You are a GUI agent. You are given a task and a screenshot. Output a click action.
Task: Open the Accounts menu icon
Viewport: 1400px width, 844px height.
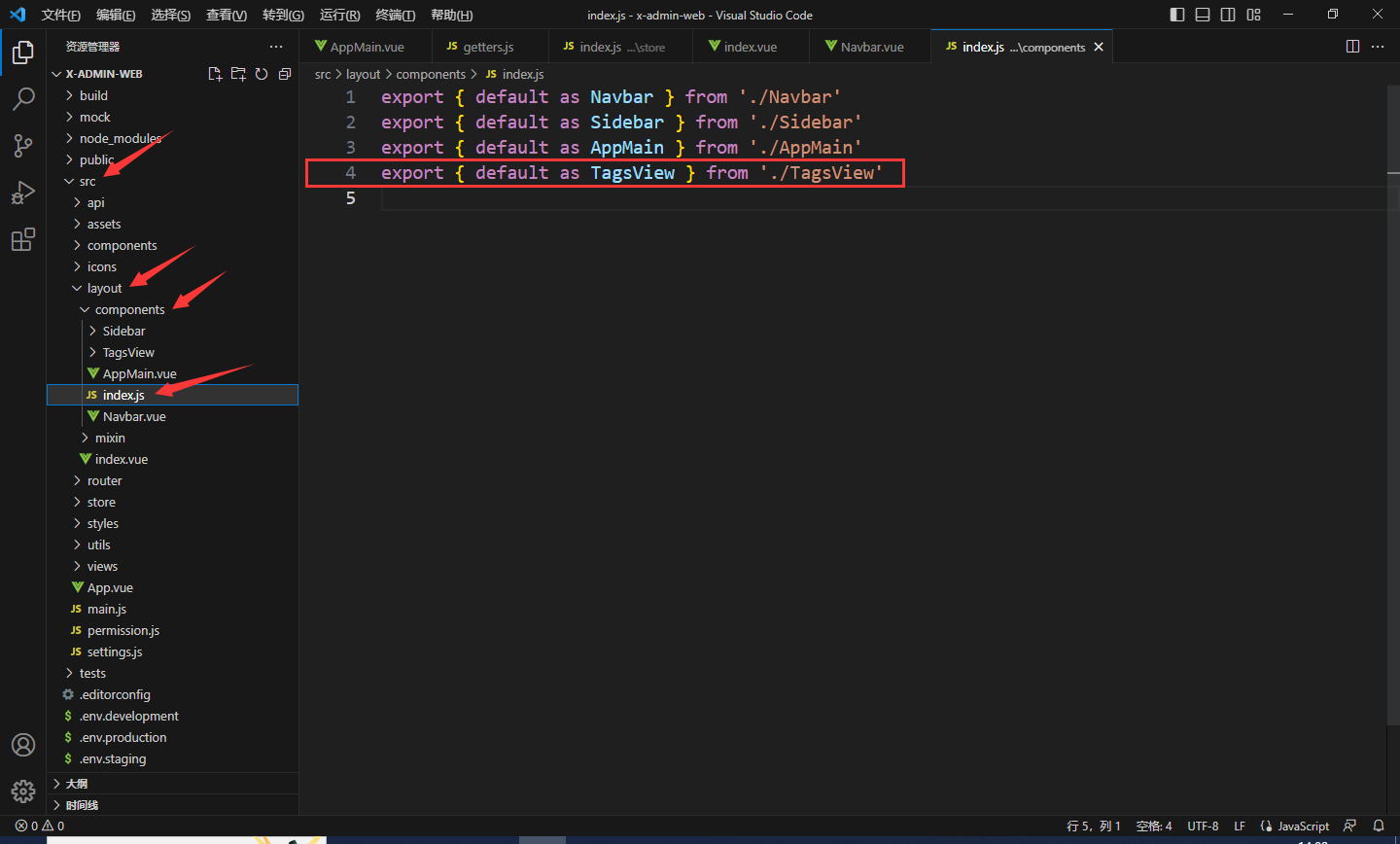(x=23, y=745)
